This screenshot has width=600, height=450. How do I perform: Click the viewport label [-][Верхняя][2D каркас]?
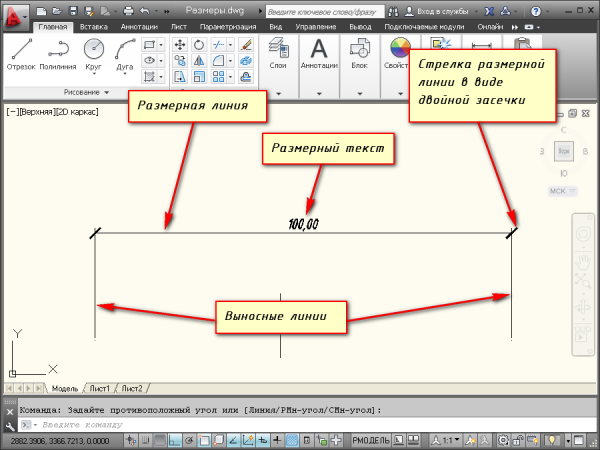(52, 112)
